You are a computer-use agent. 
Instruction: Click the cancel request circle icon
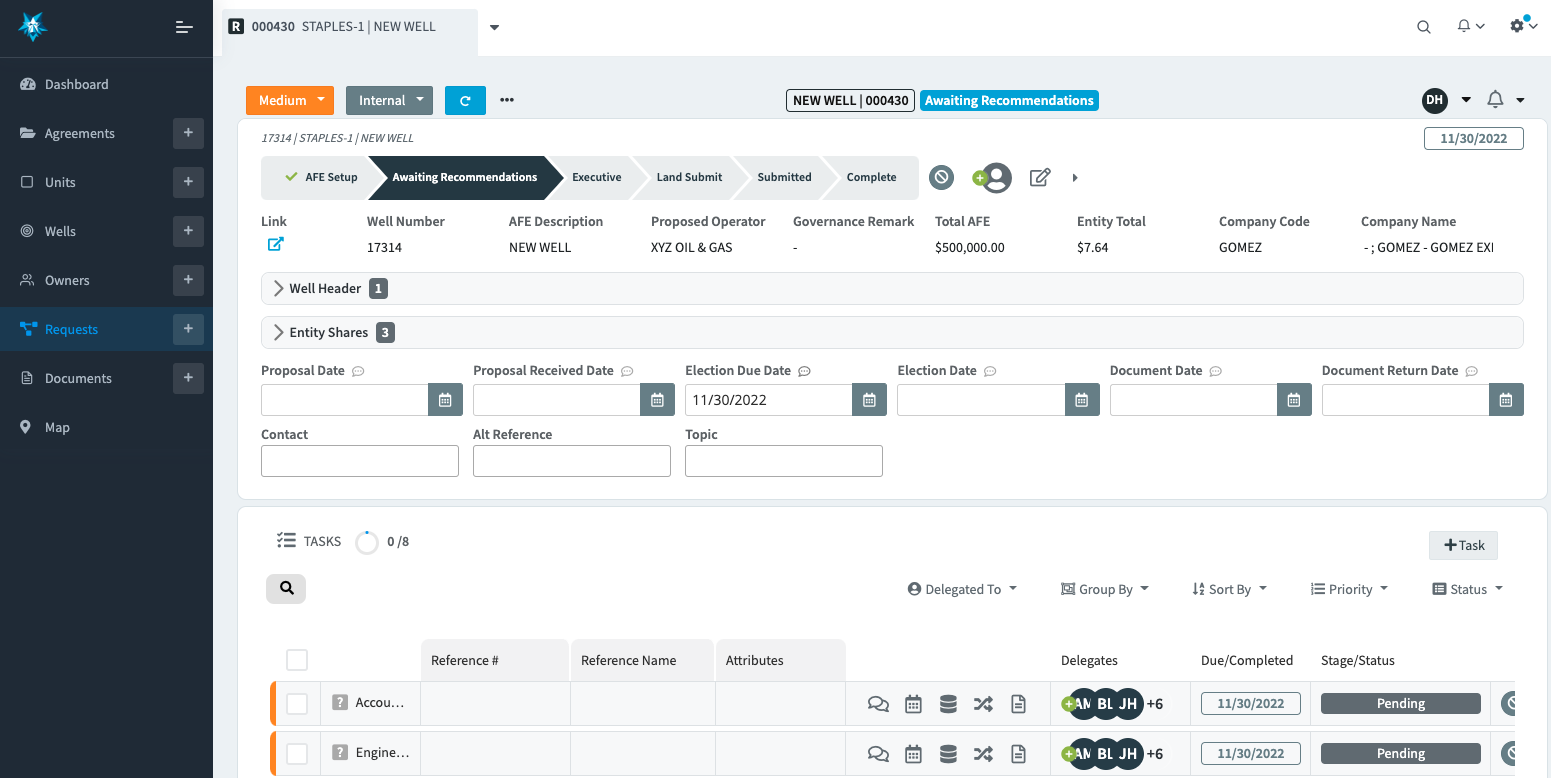pos(941,178)
